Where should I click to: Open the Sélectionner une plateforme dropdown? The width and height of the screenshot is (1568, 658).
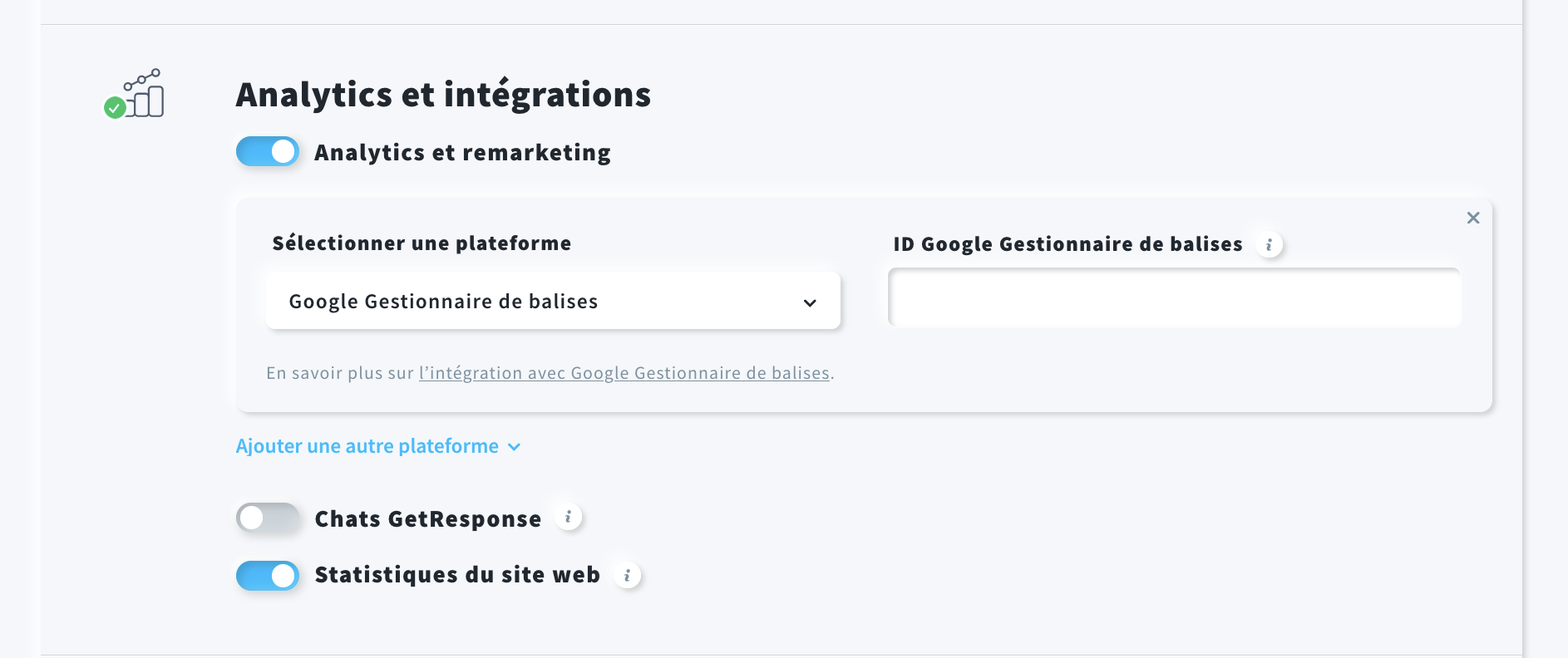(x=553, y=301)
